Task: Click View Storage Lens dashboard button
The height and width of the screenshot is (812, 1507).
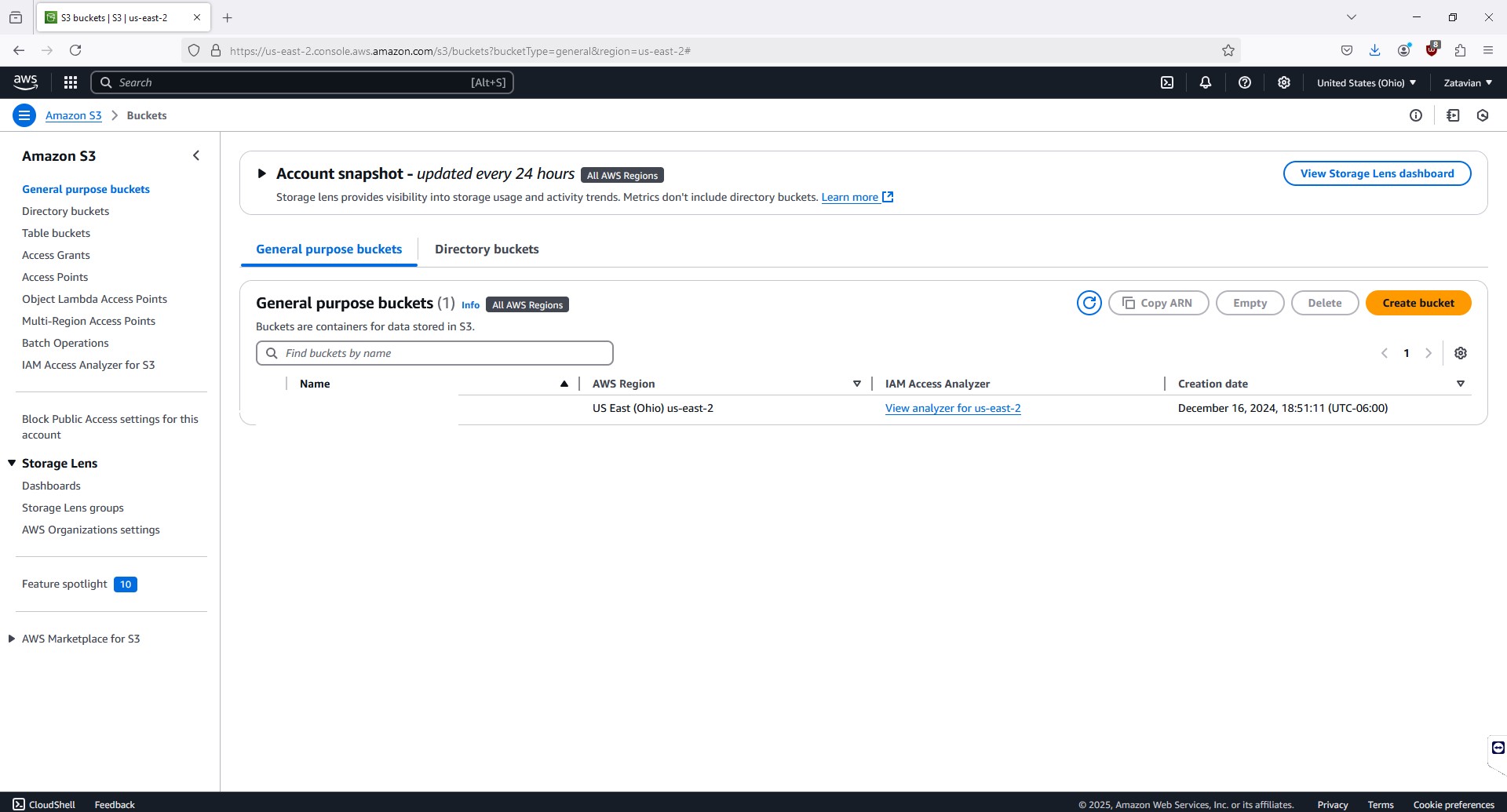Action: [x=1377, y=173]
